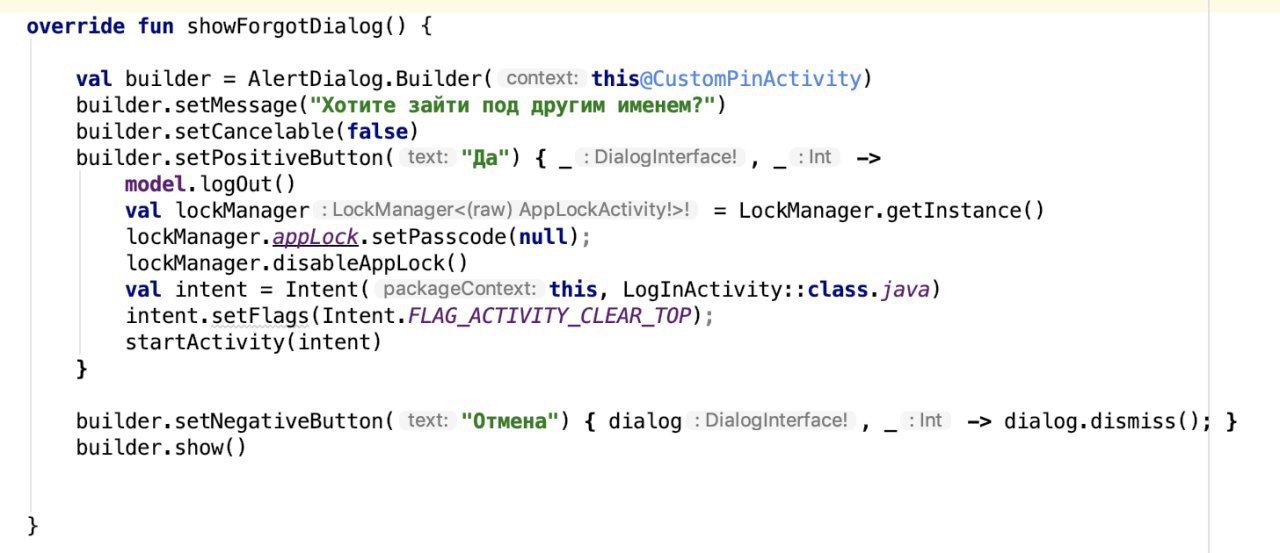Click lockManager.disableAppLock() line
Viewport: 1280px width, 553px height.
pos(297,263)
